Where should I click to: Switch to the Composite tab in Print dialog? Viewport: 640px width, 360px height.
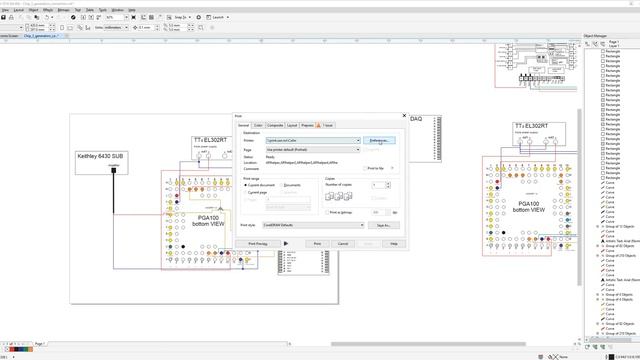coord(275,125)
